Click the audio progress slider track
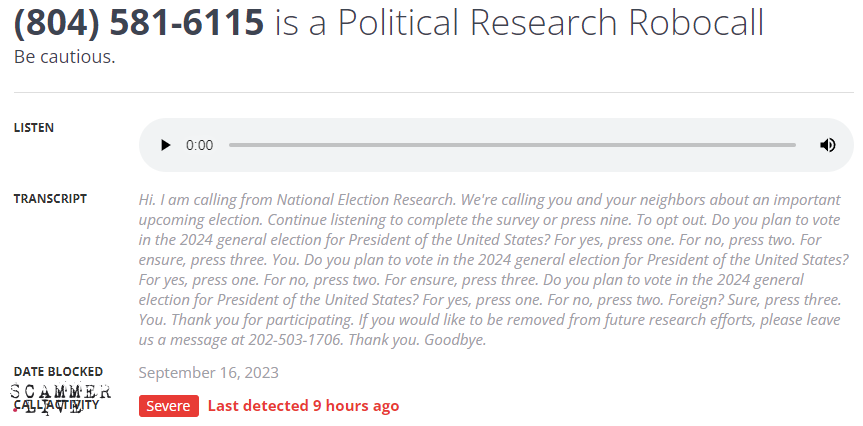 pyautogui.click(x=511, y=145)
